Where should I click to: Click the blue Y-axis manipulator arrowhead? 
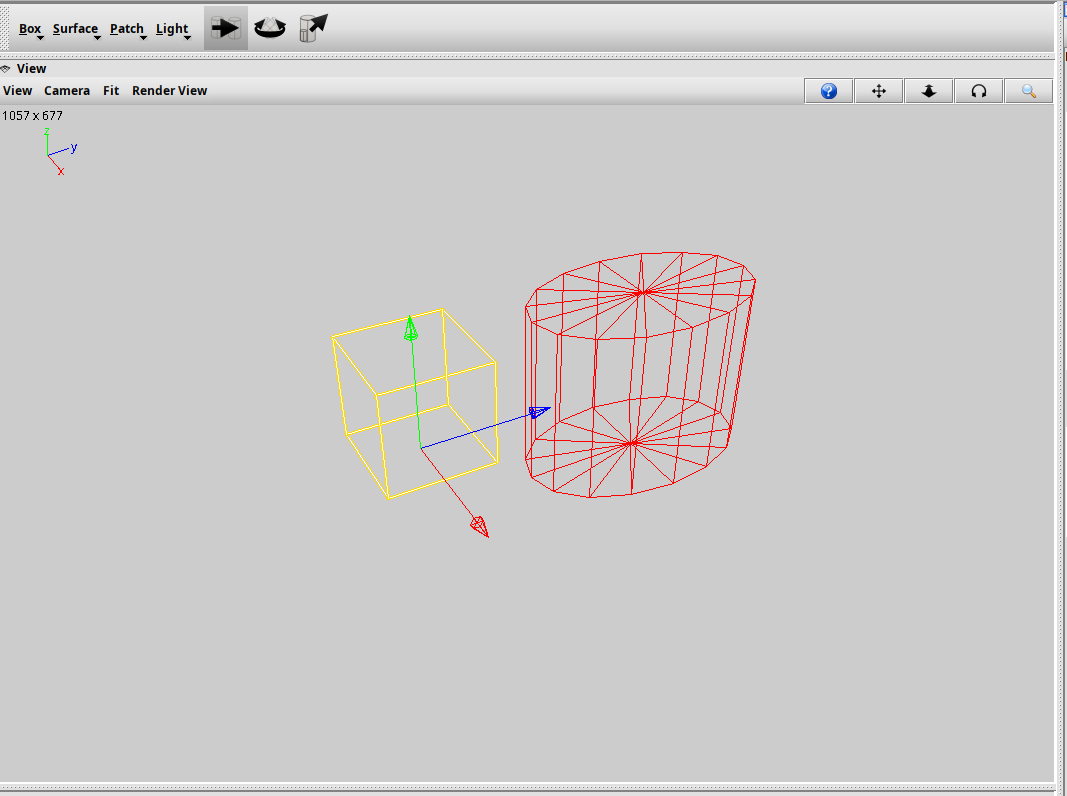(539, 412)
